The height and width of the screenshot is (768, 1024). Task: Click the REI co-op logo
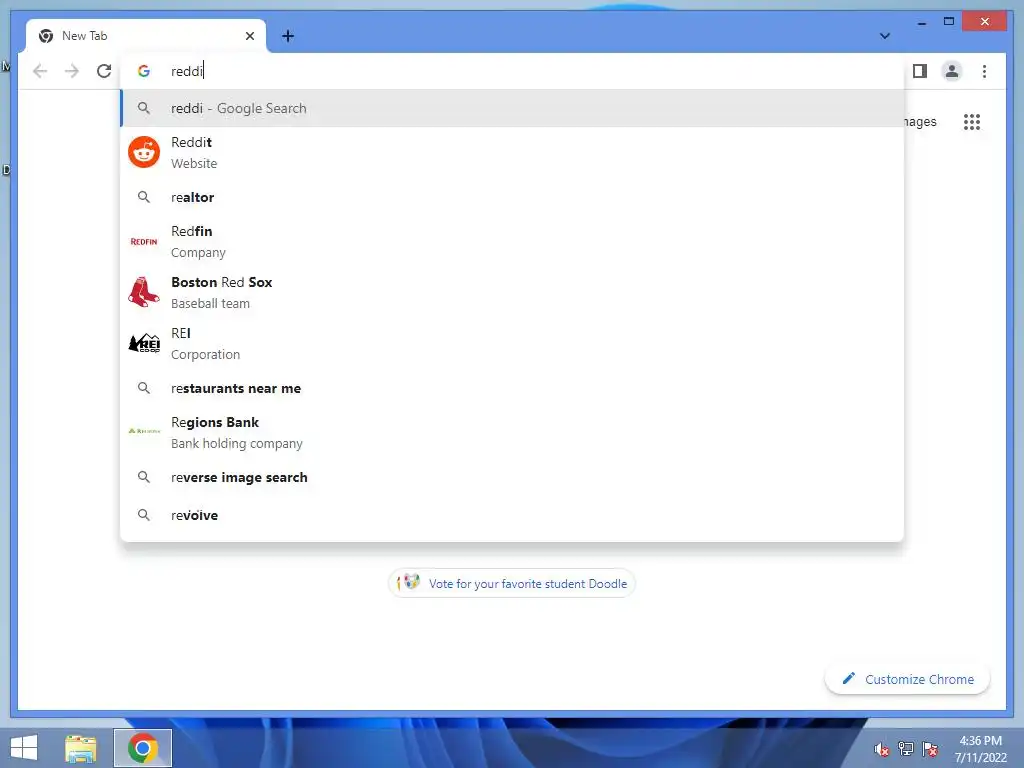tap(144, 343)
